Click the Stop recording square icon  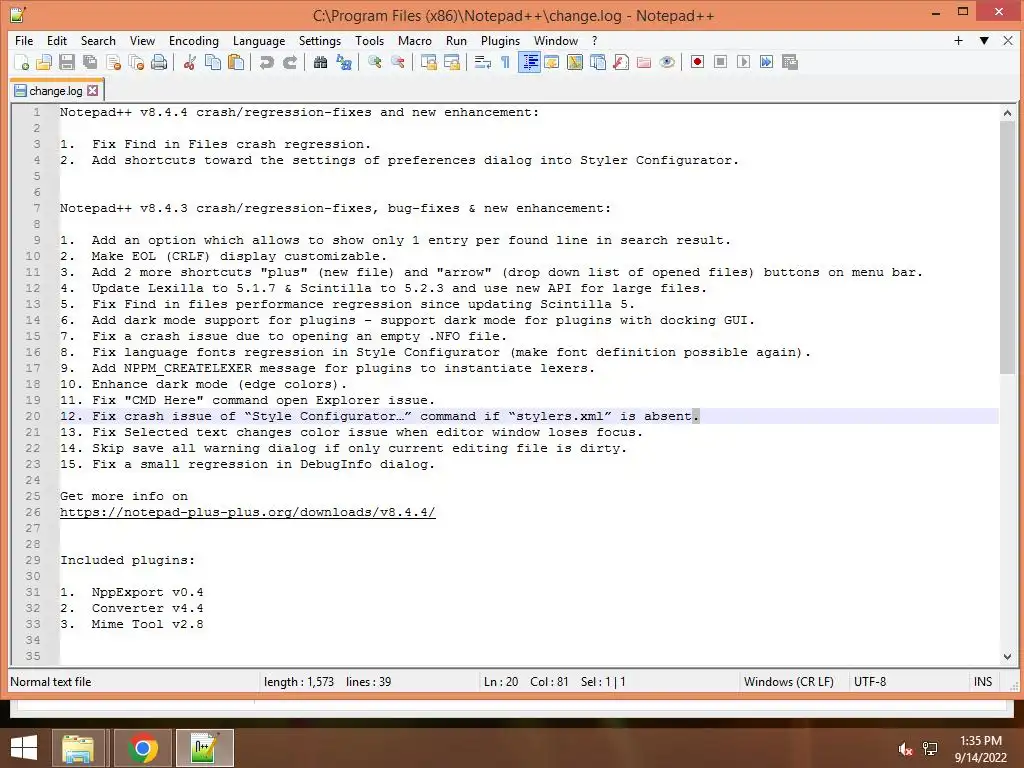[x=720, y=62]
